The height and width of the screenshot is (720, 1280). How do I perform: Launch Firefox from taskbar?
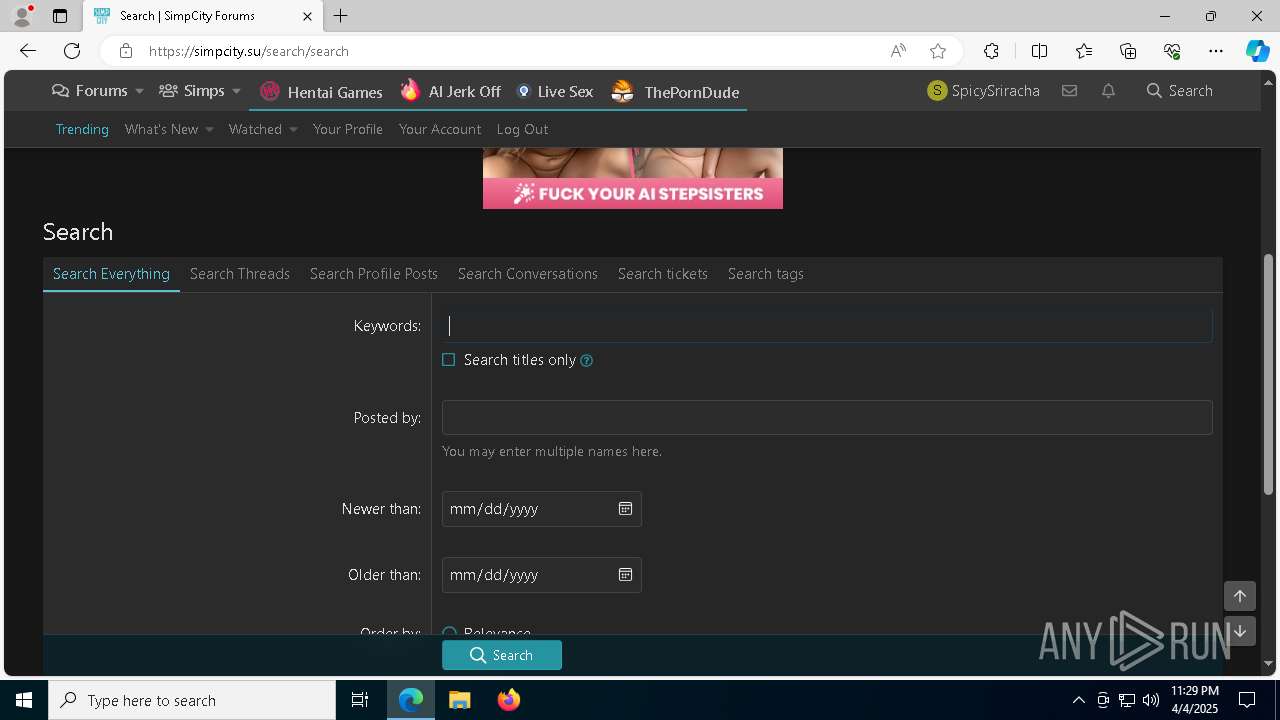click(509, 700)
